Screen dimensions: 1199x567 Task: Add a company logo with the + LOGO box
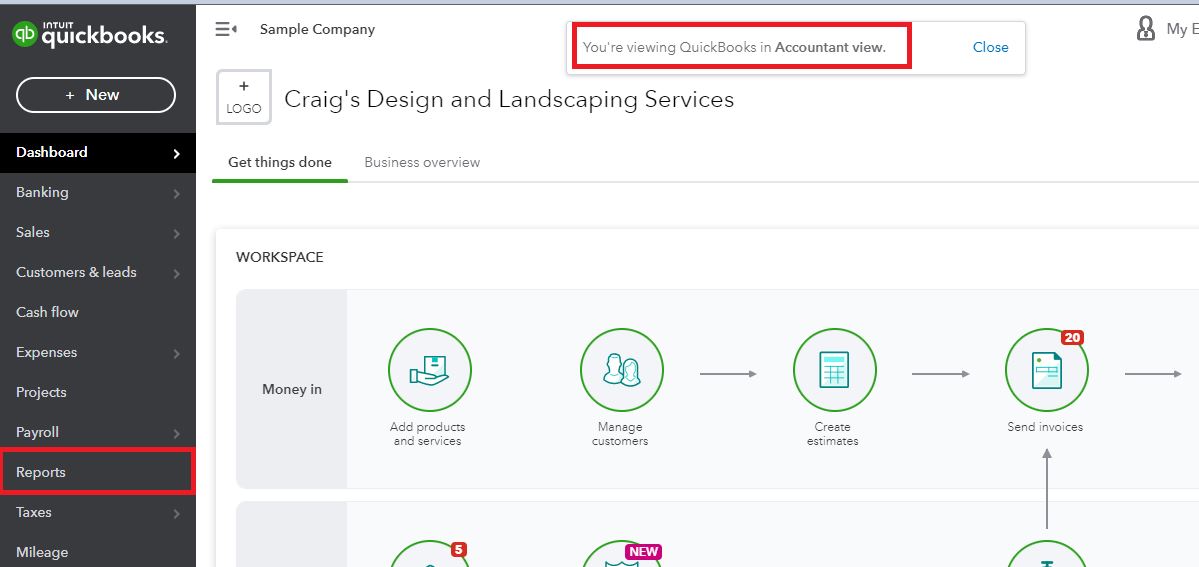click(x=244, y=97)
